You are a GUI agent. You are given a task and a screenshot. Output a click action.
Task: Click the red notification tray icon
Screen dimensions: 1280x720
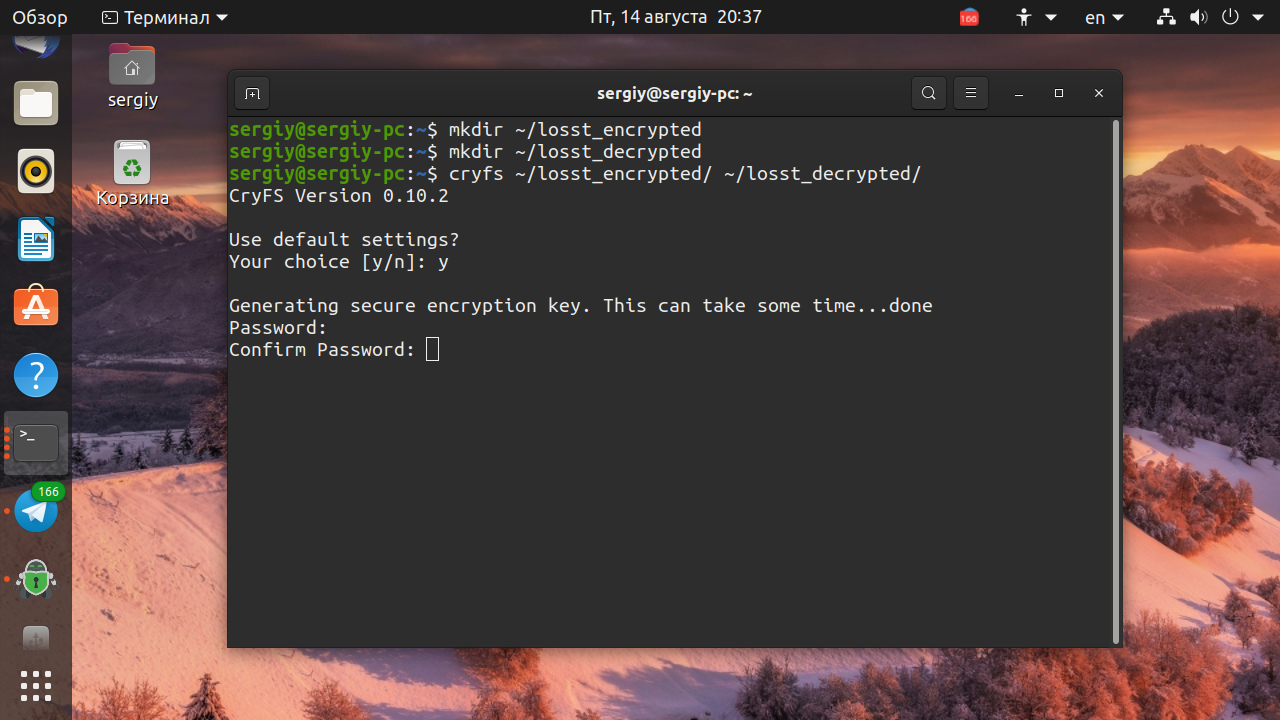pos(969,17)
